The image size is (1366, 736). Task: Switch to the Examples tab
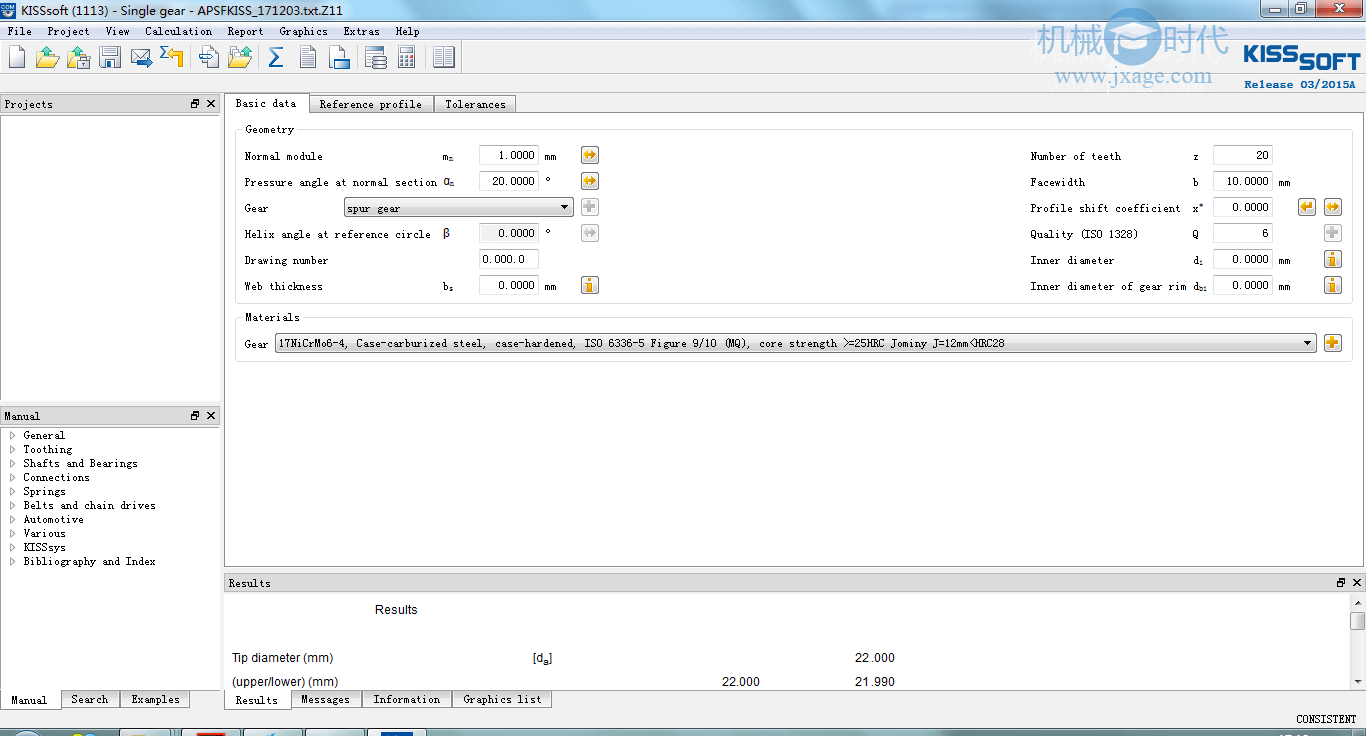pyautogui.click(x=156, y=699)
